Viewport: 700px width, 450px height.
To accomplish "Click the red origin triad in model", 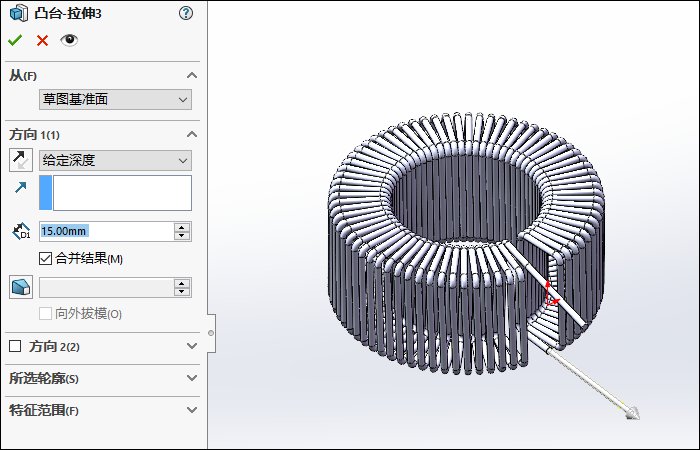I will 552,293.
